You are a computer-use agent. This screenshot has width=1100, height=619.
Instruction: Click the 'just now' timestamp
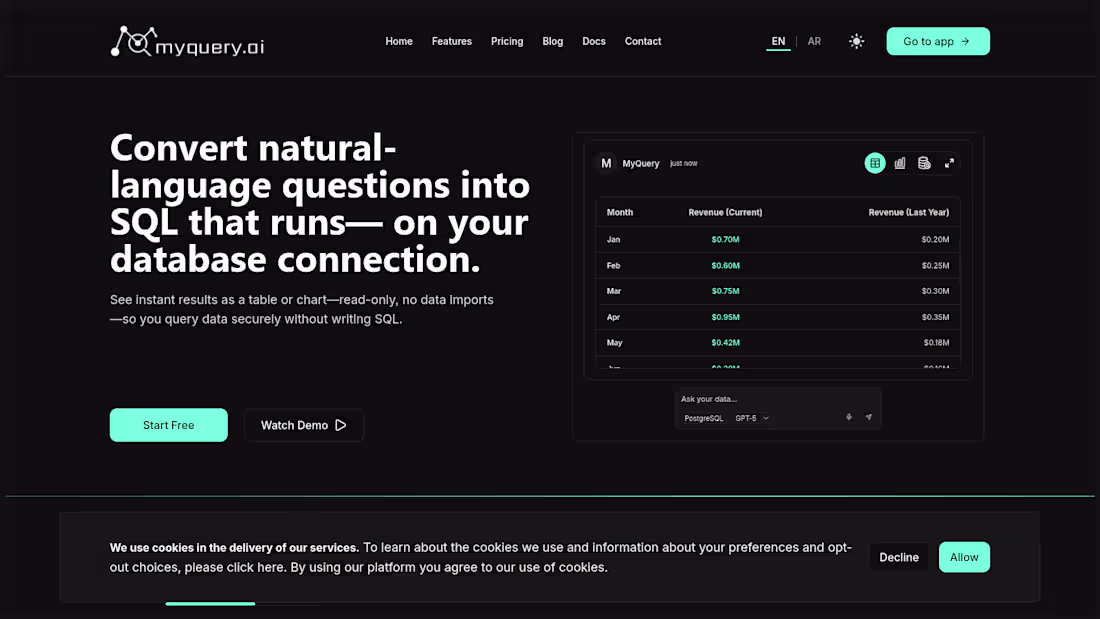(683, 164)
